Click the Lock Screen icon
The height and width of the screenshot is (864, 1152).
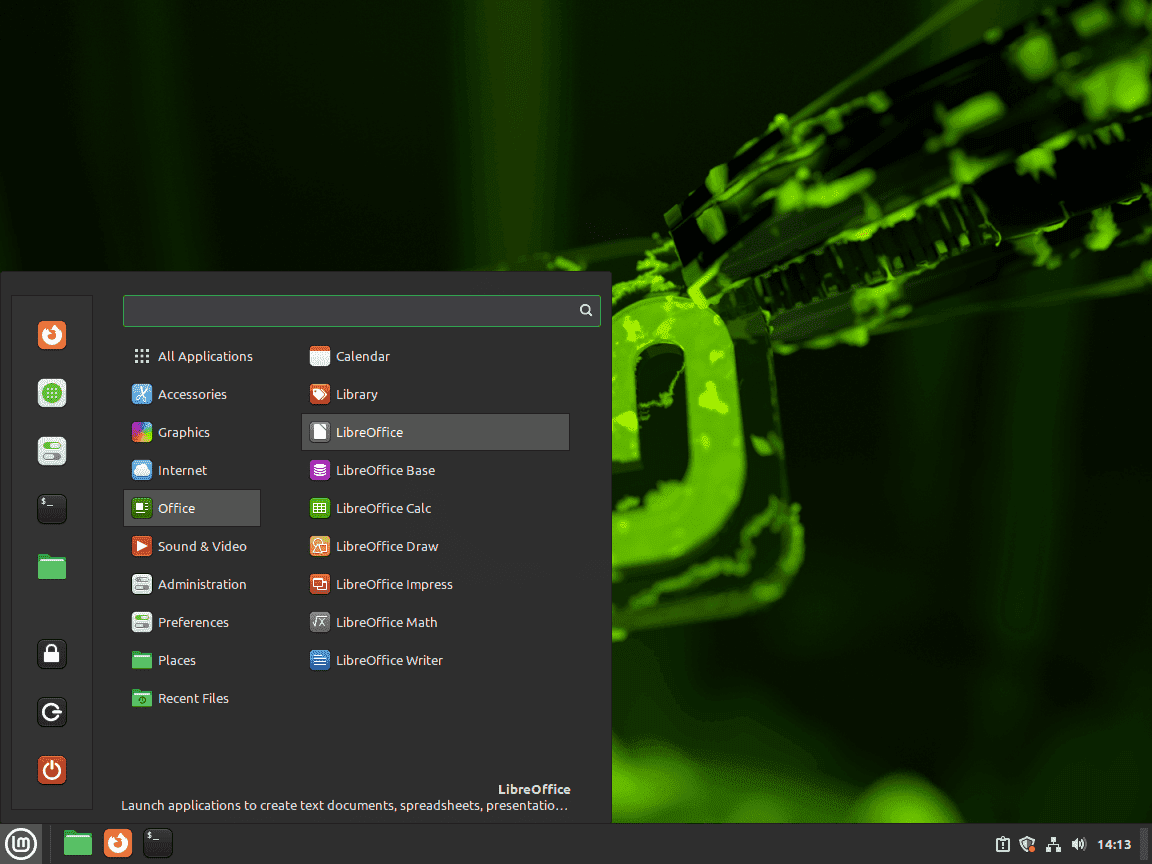point(51,654)
